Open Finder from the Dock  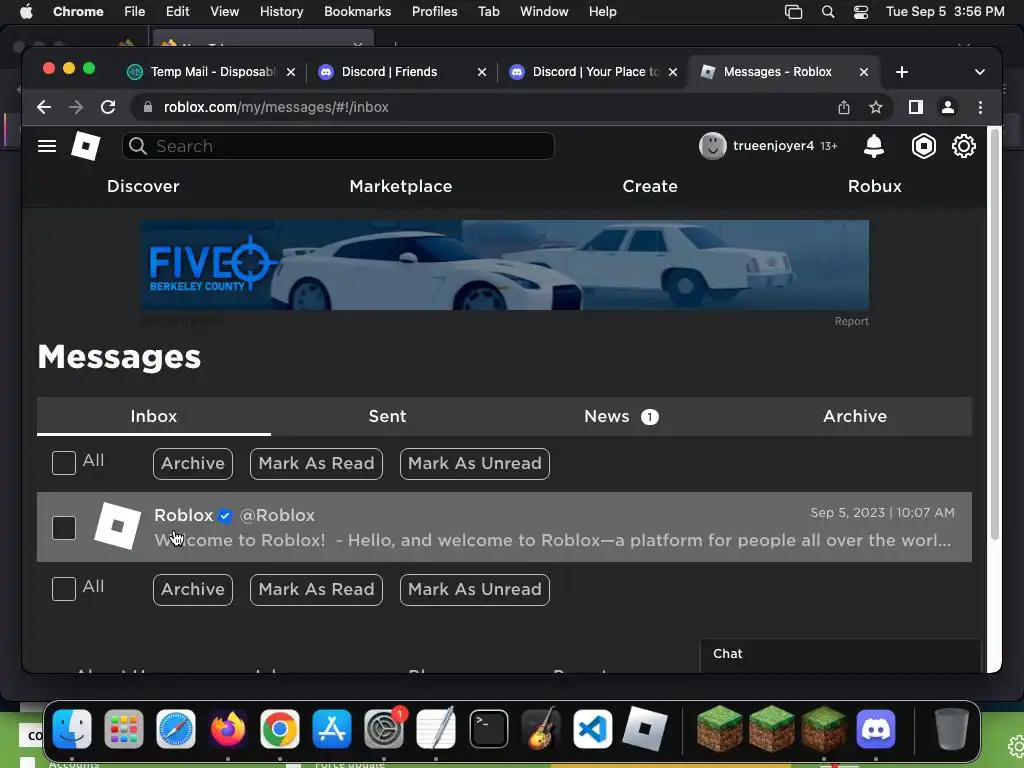(x=72, y=729)
